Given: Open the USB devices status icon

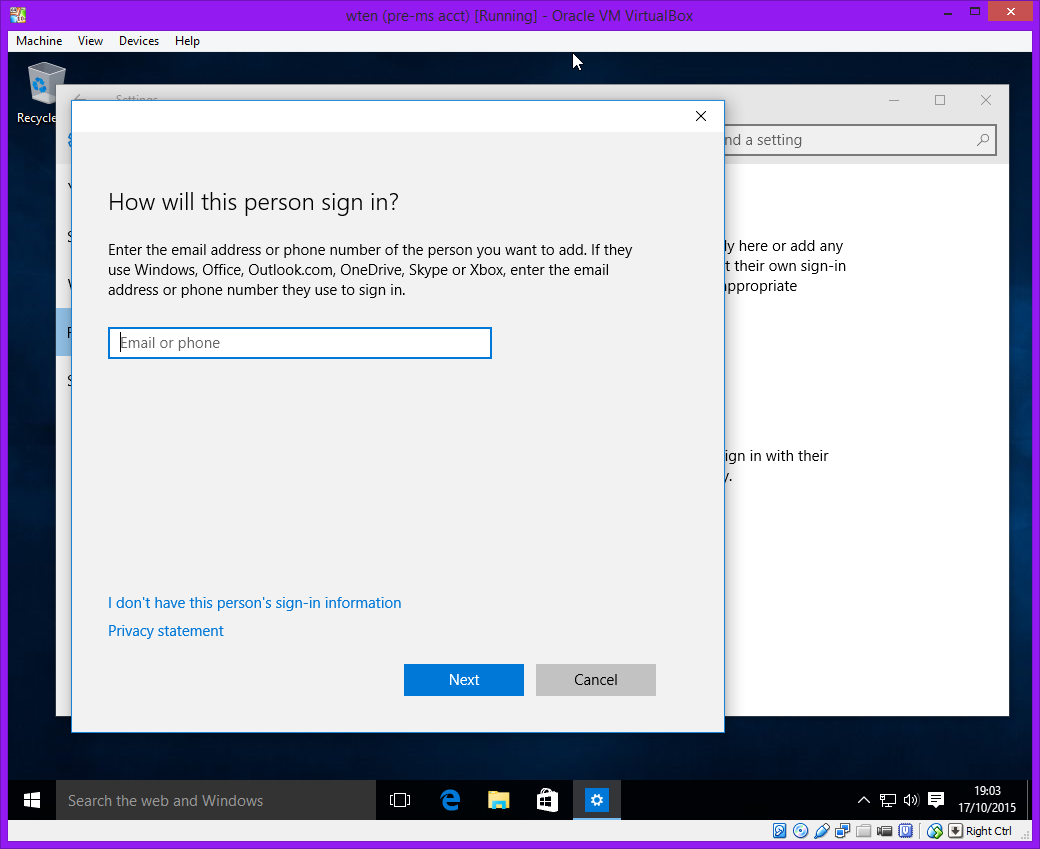Looking at the screenshot, I should pos(821,831).
